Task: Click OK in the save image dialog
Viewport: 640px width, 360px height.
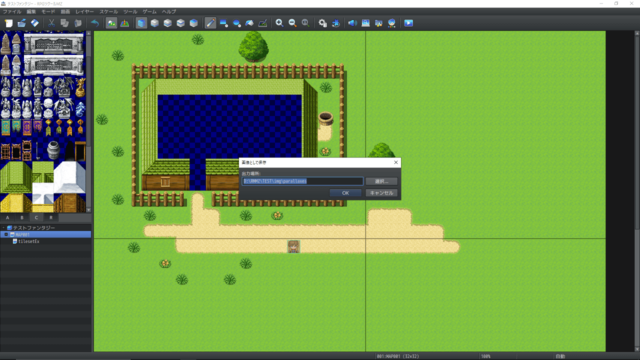Action: (x=345, y=193)
